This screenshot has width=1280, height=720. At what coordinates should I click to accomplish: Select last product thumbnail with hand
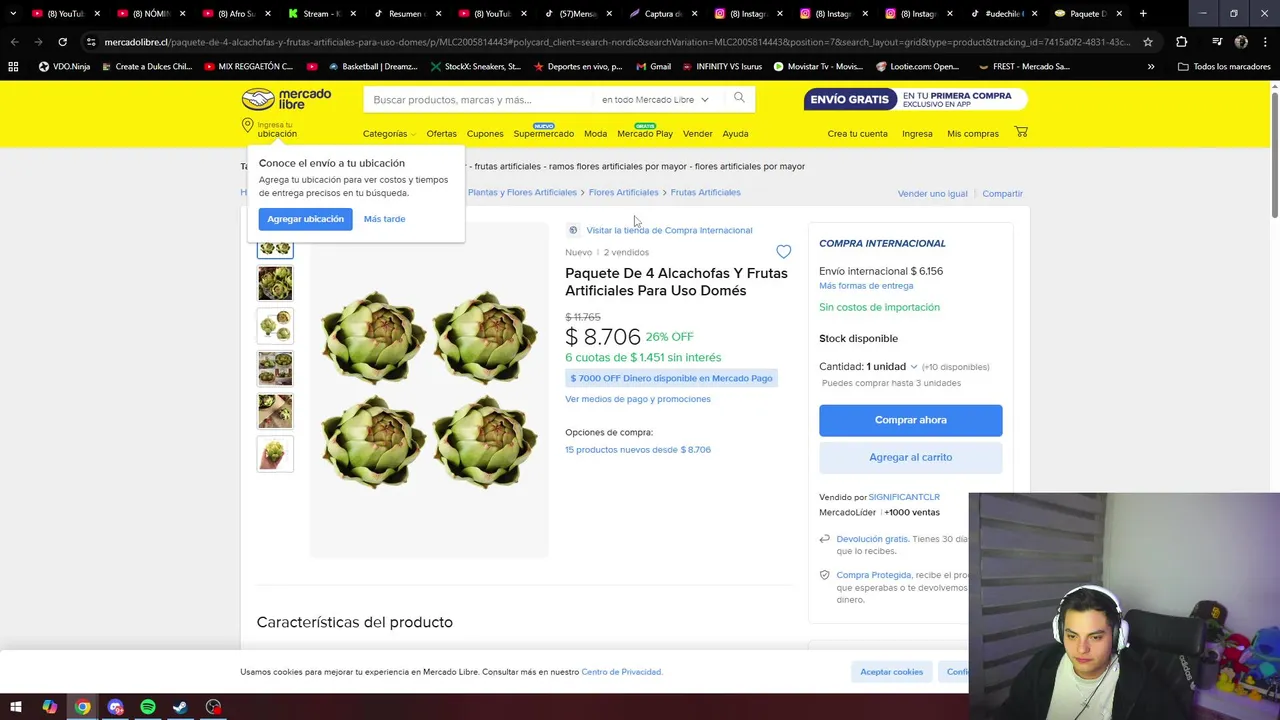coord(275,454)
